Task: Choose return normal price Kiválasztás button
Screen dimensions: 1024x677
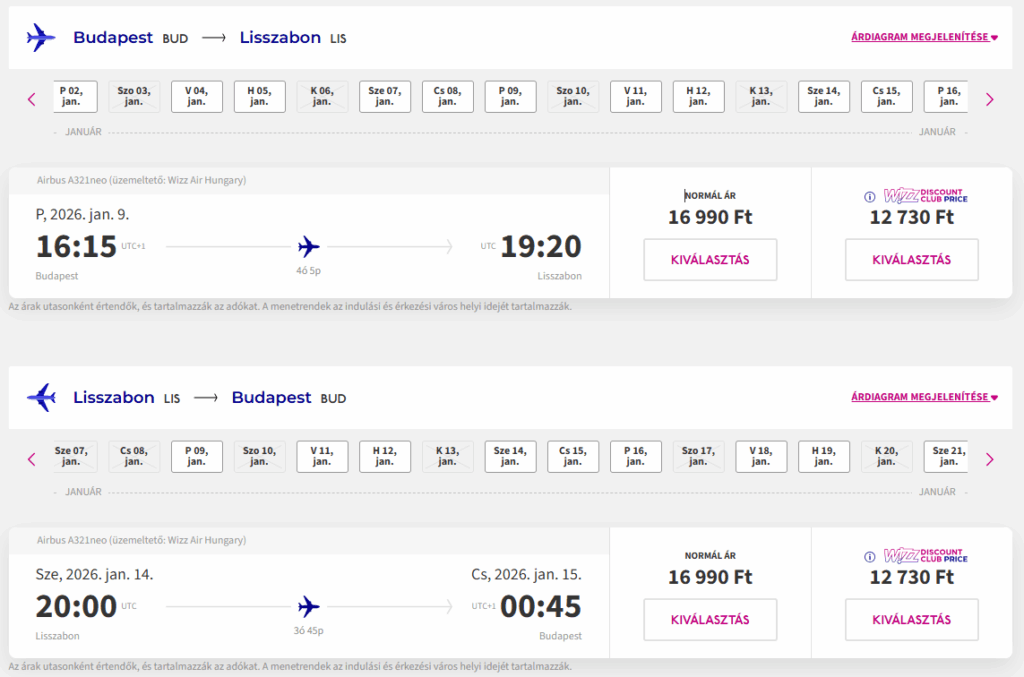Action: point(710,620)
